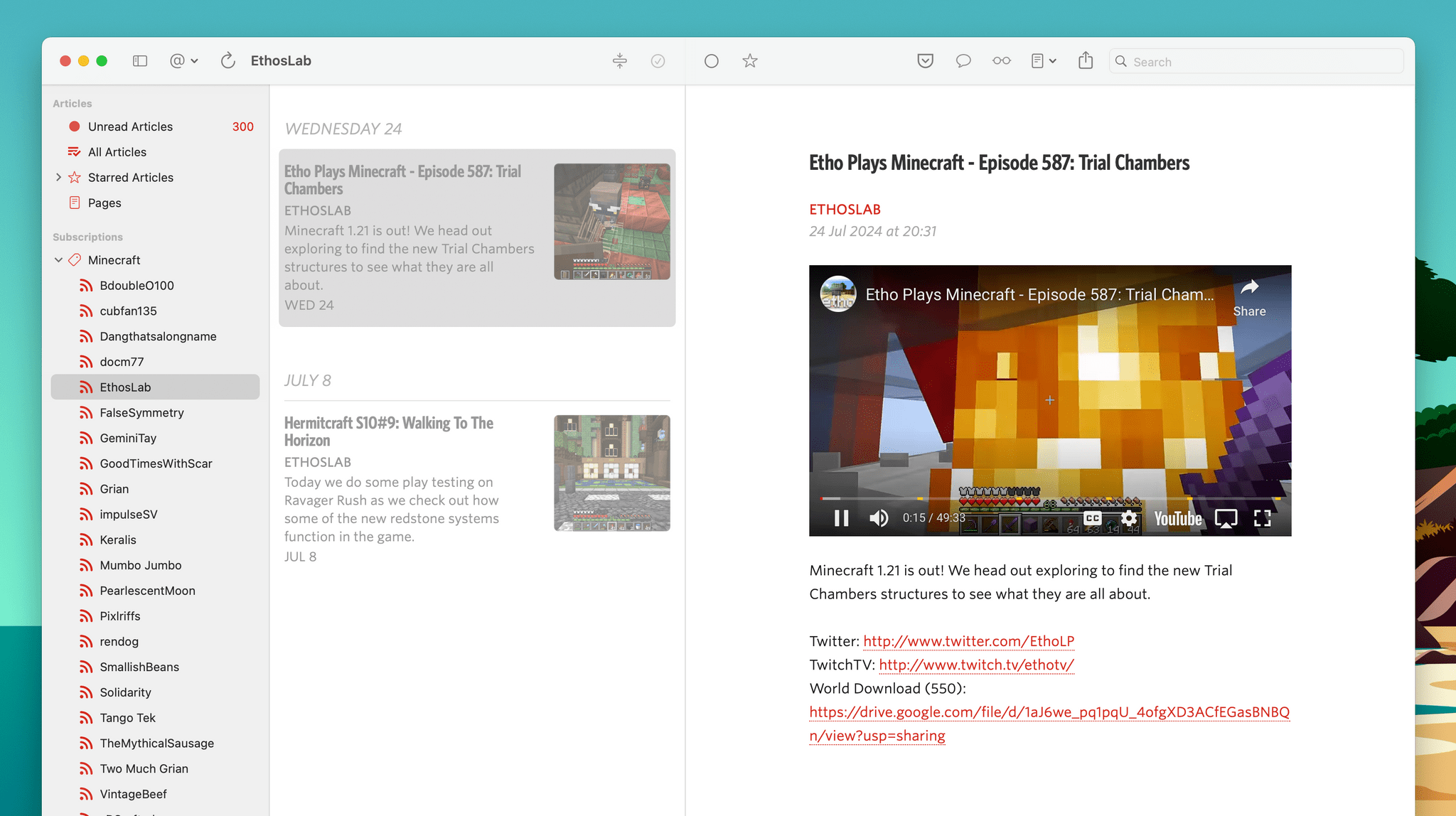Click the browser address bar reload button
Screen dimensions: 1456x816
pos(227,60)
